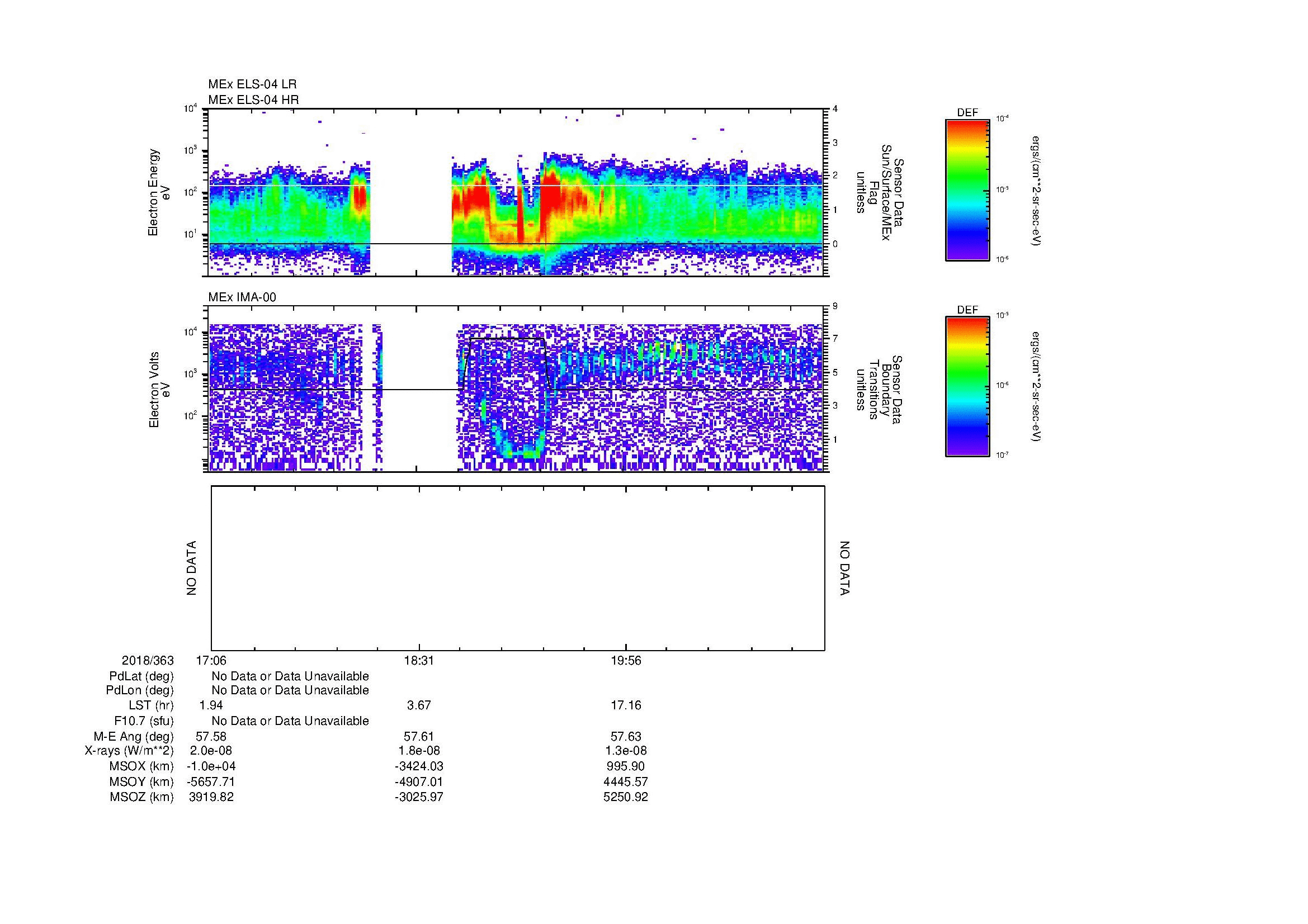
Task: Click the MSOY (km) row label
Action: (x=141, y=781)
